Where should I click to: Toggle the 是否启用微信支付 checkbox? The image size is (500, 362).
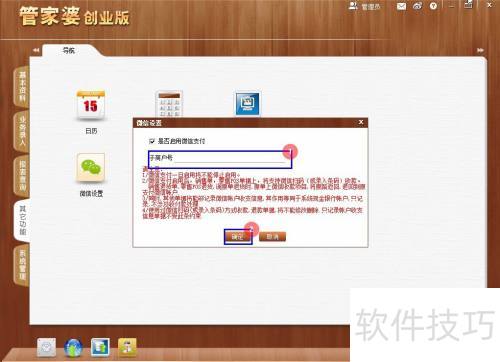(152, 141)
